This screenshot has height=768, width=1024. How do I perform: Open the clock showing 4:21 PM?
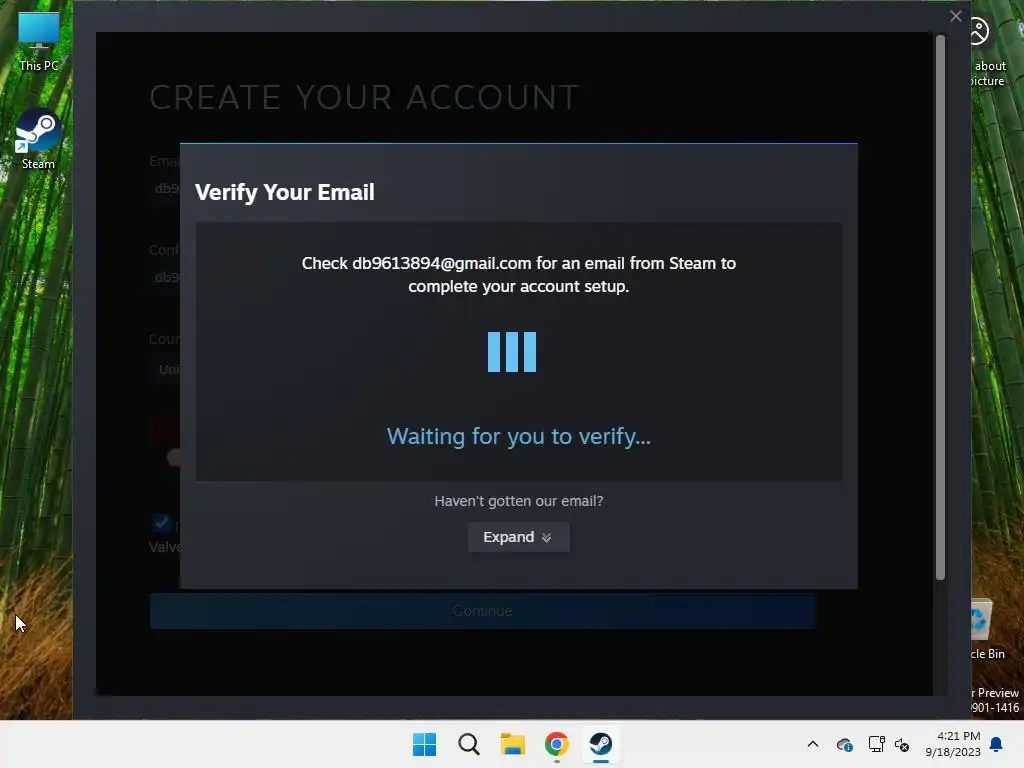click(x=953, y=744)
